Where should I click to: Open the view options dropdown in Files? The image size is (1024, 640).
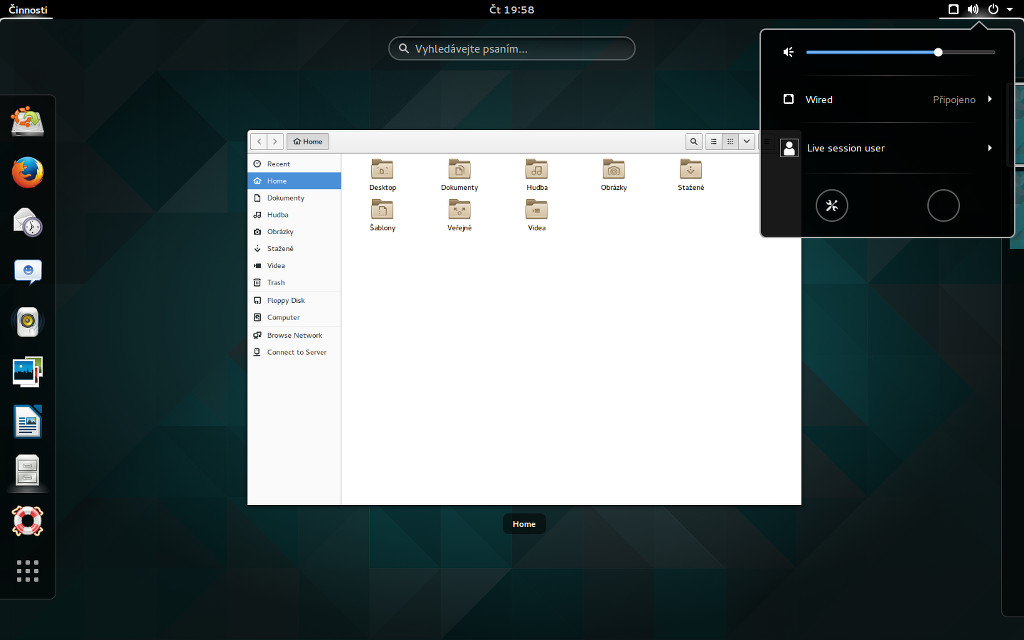pos(746,141)
